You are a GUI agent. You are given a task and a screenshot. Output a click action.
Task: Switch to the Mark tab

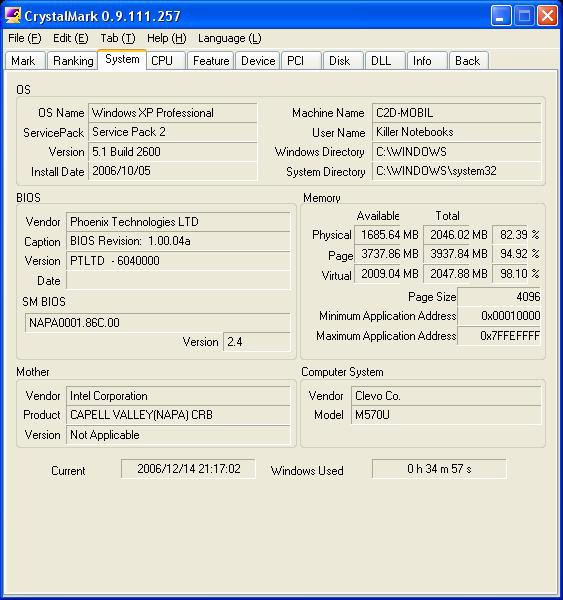[25, 61]
